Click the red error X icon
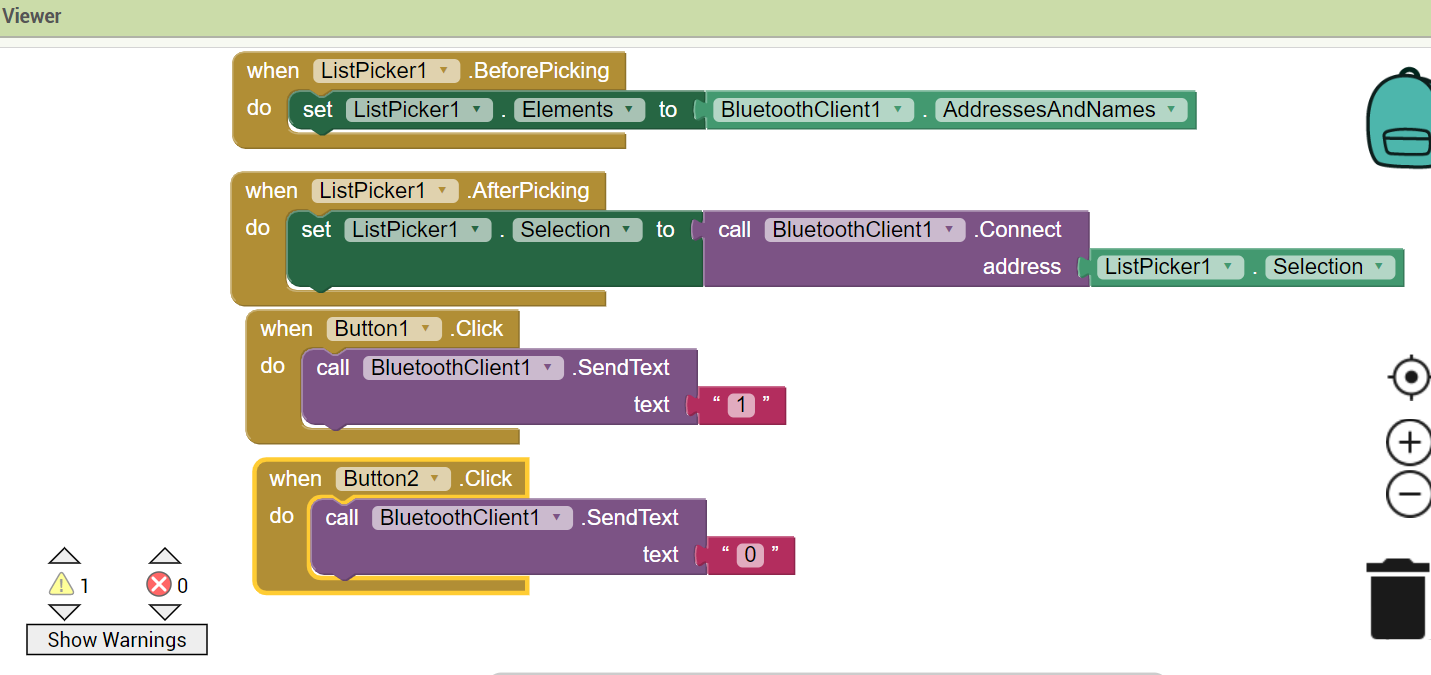The height and width of the screenshot is (675, 1431). pos(159,585)
